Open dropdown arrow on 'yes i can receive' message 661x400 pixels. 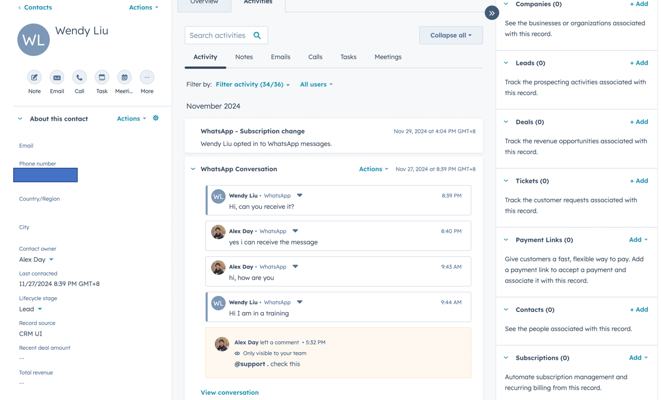[295, 231]
